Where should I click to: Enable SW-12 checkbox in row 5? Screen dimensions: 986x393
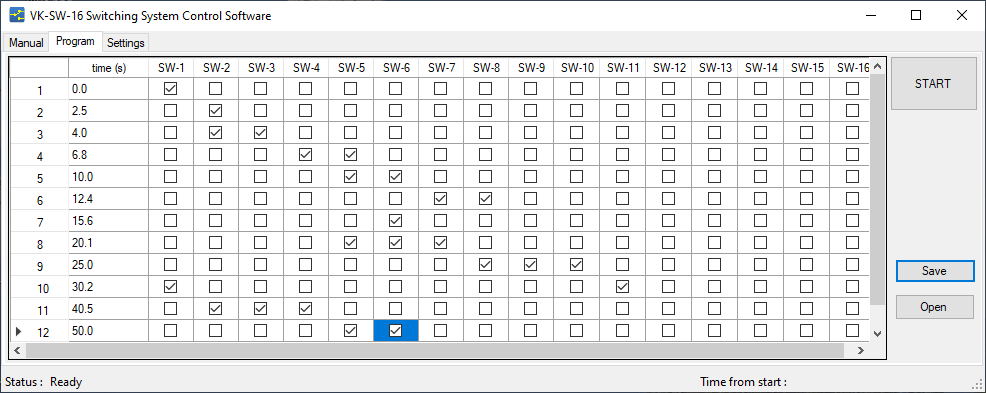668,177
